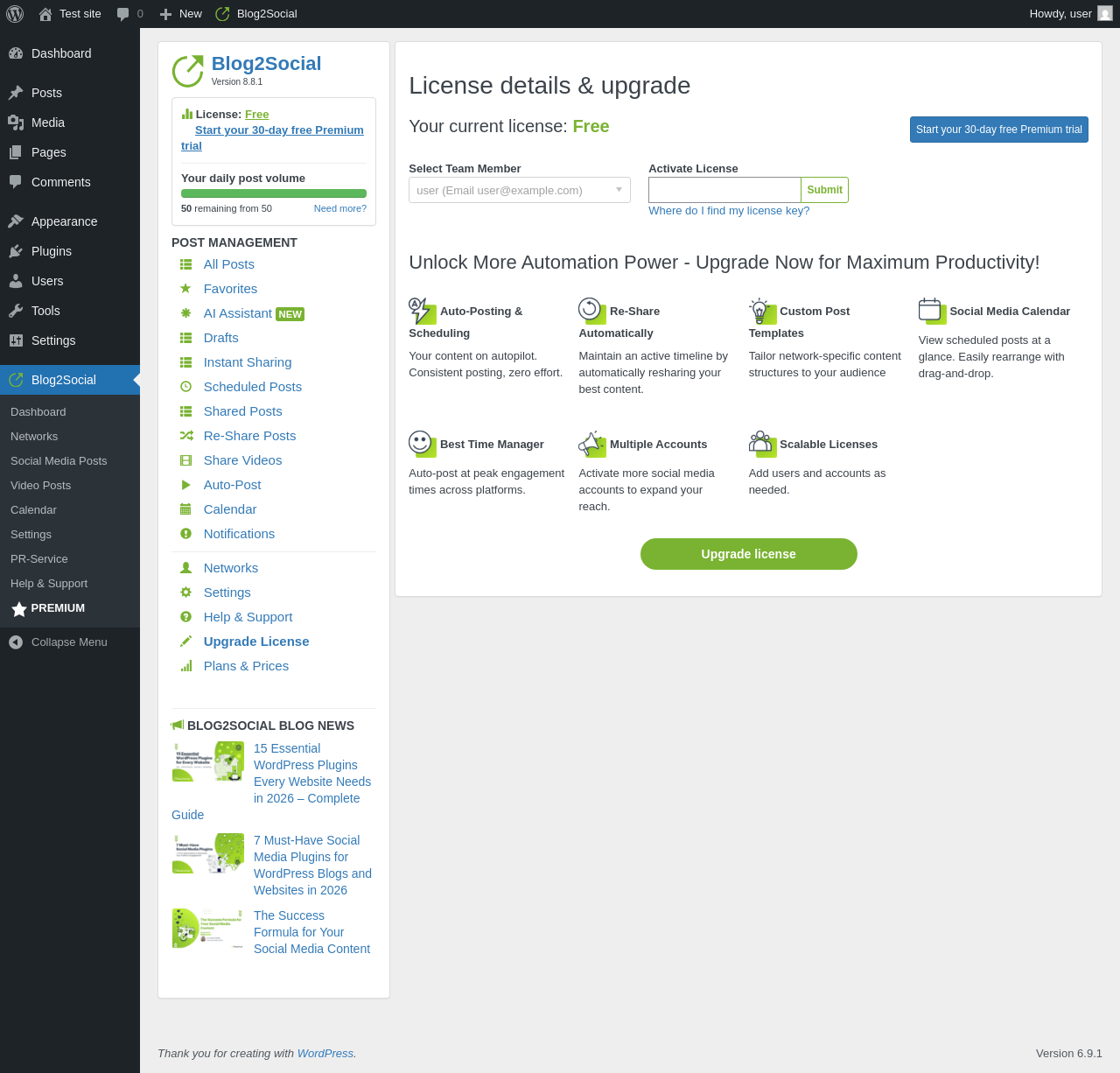Open Video Posts submenu item
This screenshot has width=1120, height=1073.
[40, 486]
